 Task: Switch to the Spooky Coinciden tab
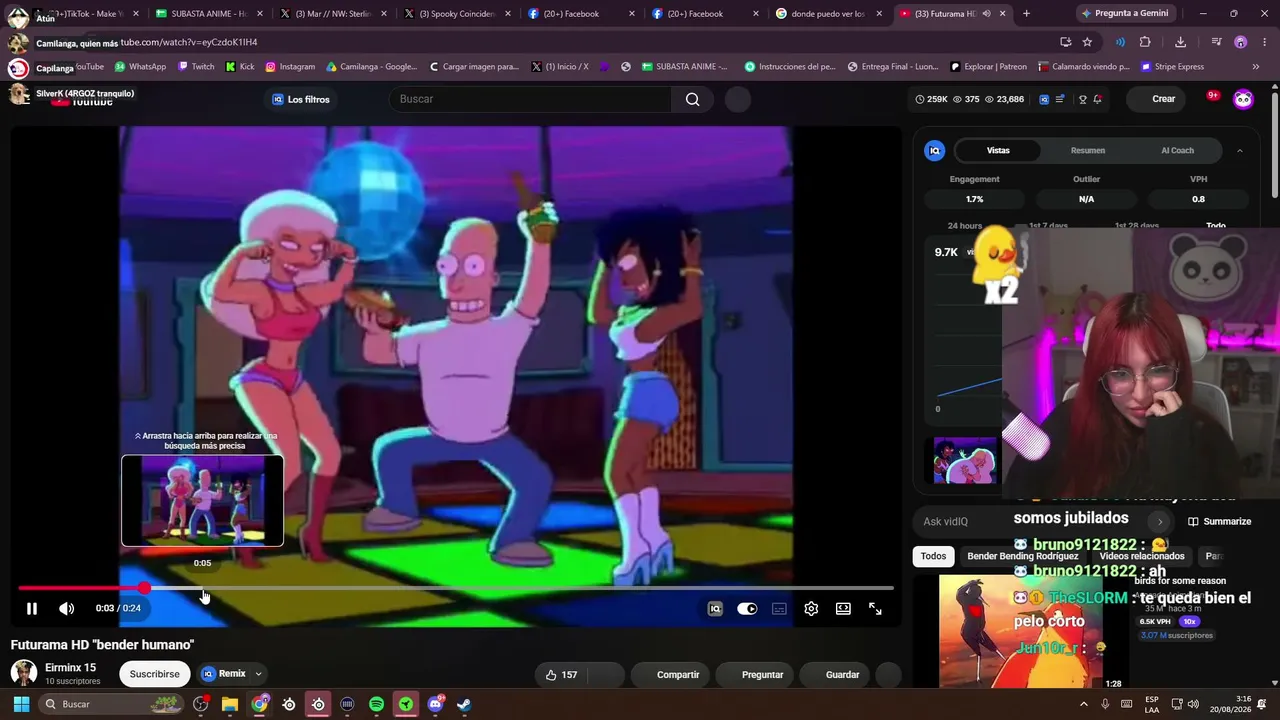point(455,14)
